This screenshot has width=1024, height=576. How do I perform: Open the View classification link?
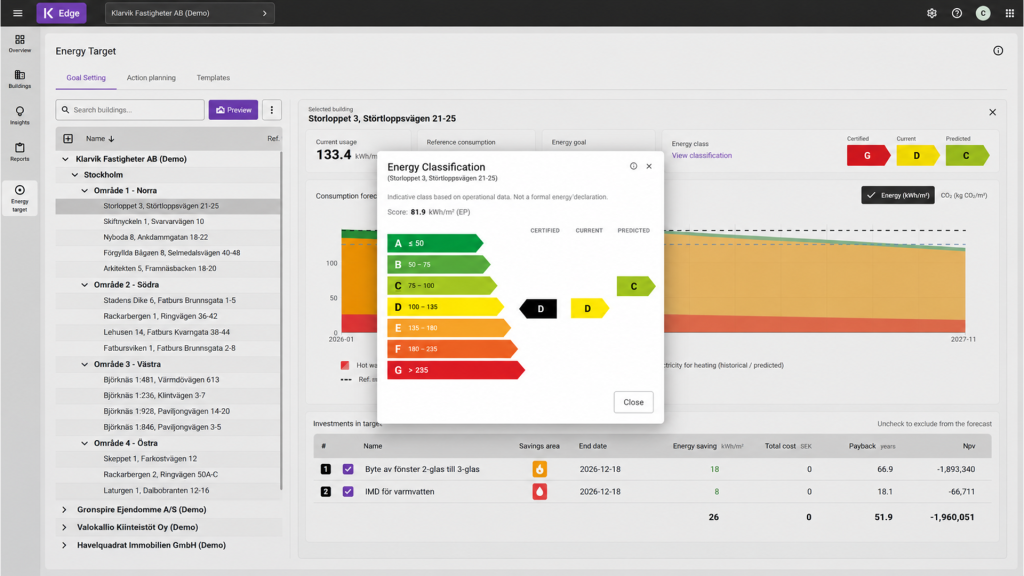pos(701,155)
